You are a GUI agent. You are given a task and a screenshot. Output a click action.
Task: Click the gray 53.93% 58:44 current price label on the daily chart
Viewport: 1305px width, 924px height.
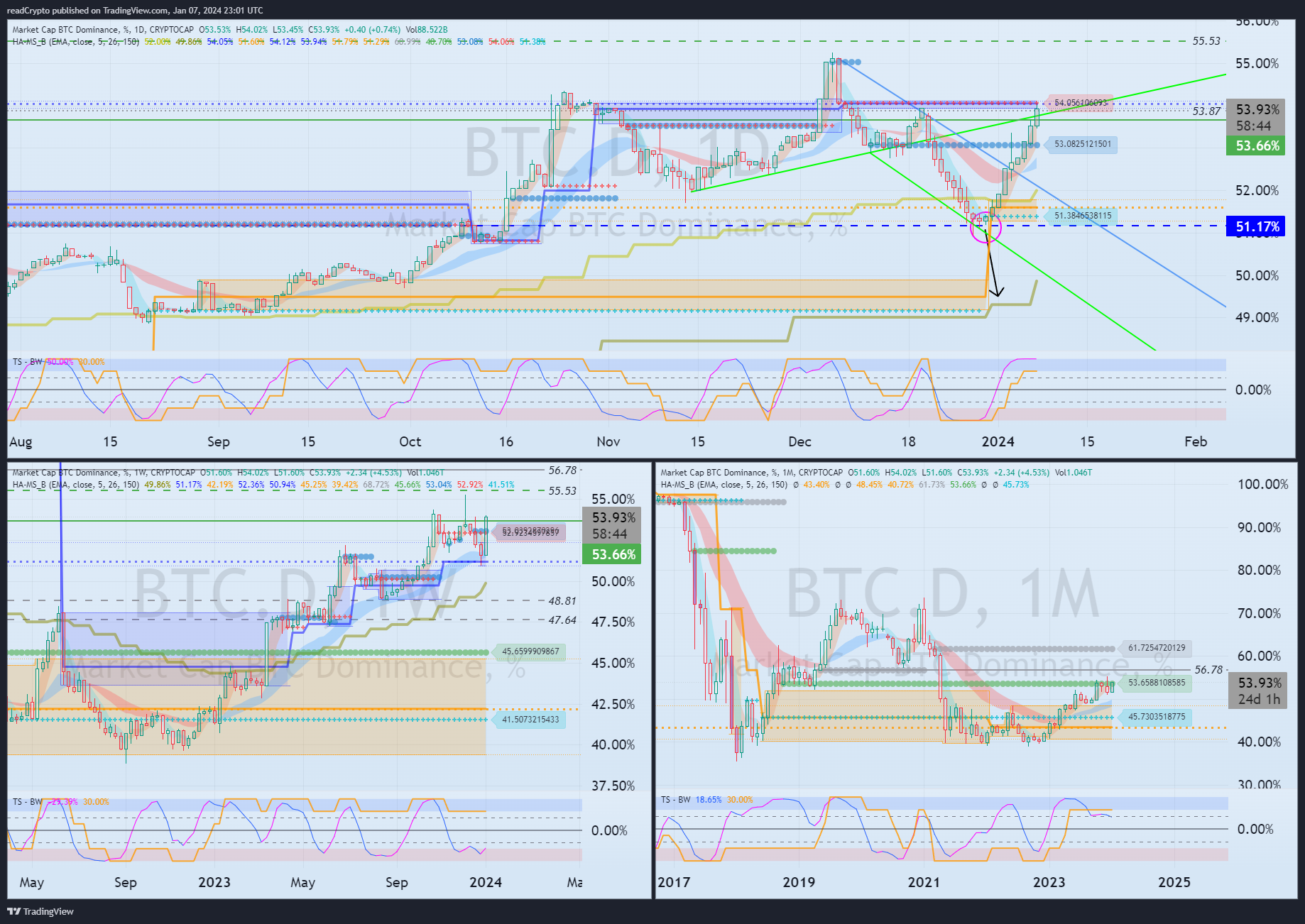point(1256,118)
